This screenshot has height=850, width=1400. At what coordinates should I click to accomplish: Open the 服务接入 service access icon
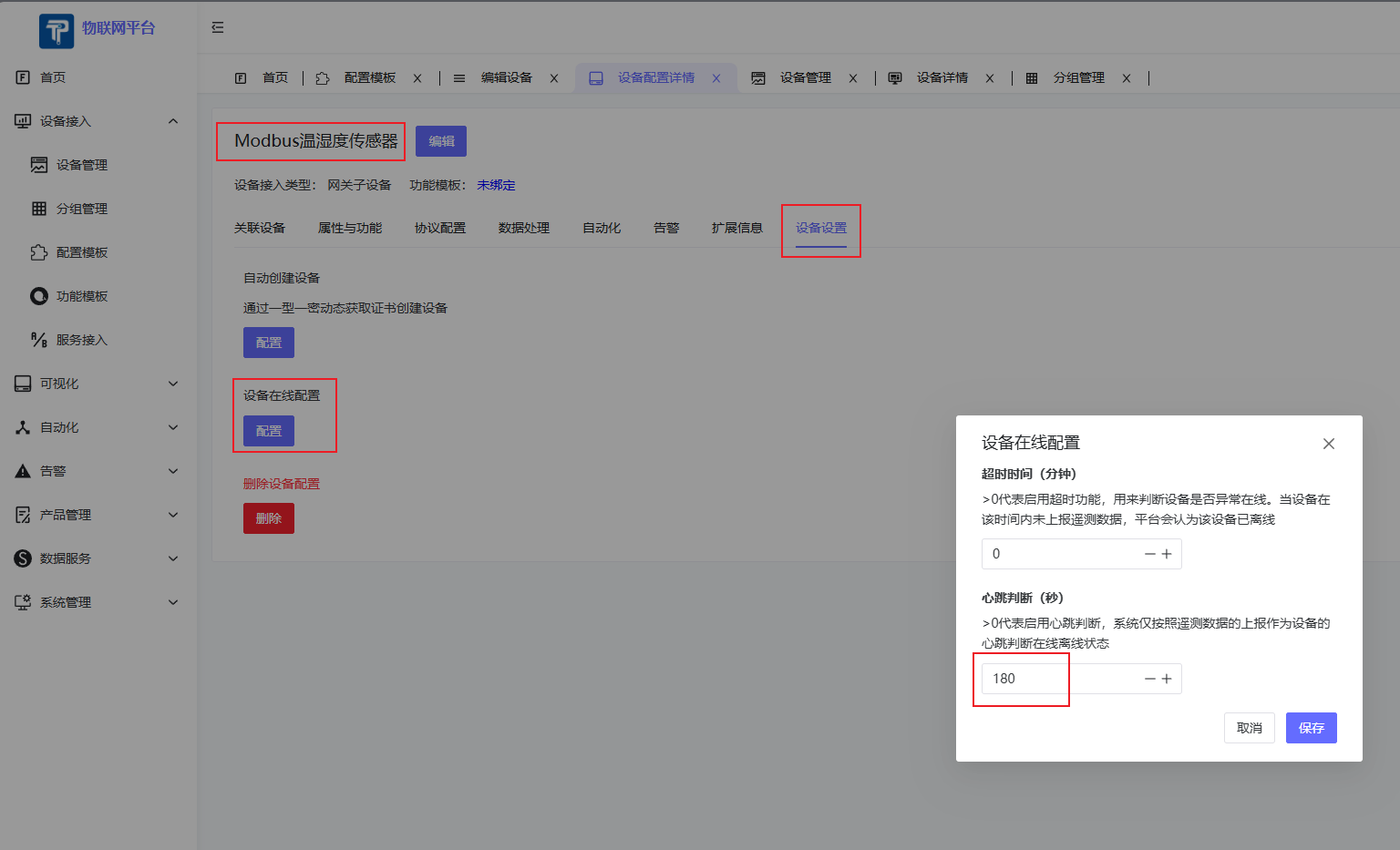(x=38, y=340)
